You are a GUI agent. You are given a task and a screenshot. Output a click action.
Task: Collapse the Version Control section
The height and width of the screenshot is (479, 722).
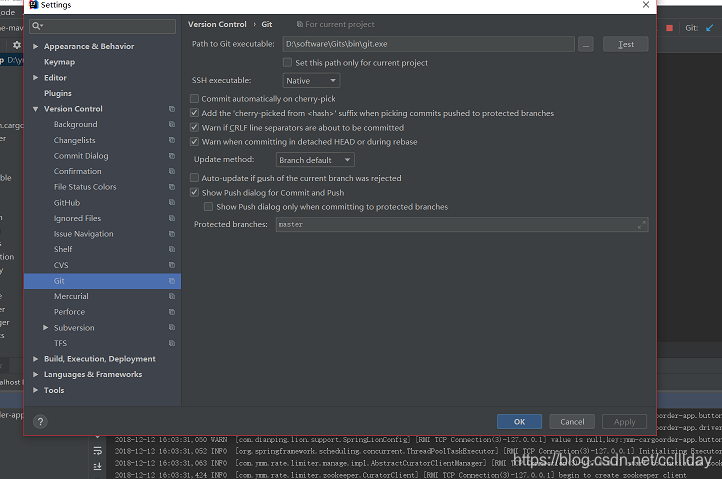point(35,109)
